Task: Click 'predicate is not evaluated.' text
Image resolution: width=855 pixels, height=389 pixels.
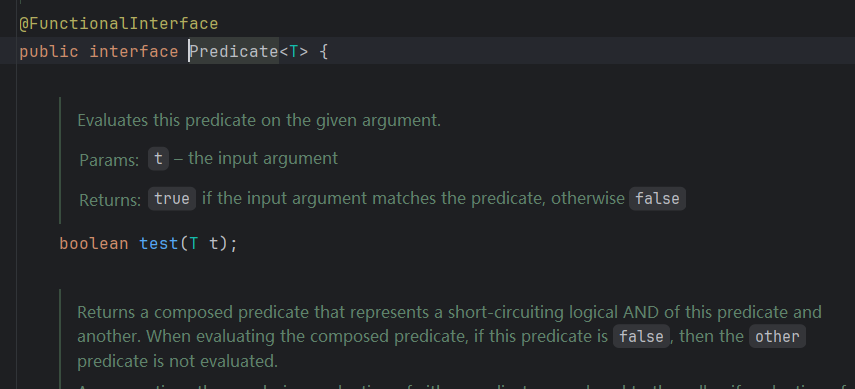Action: point(178,361)
